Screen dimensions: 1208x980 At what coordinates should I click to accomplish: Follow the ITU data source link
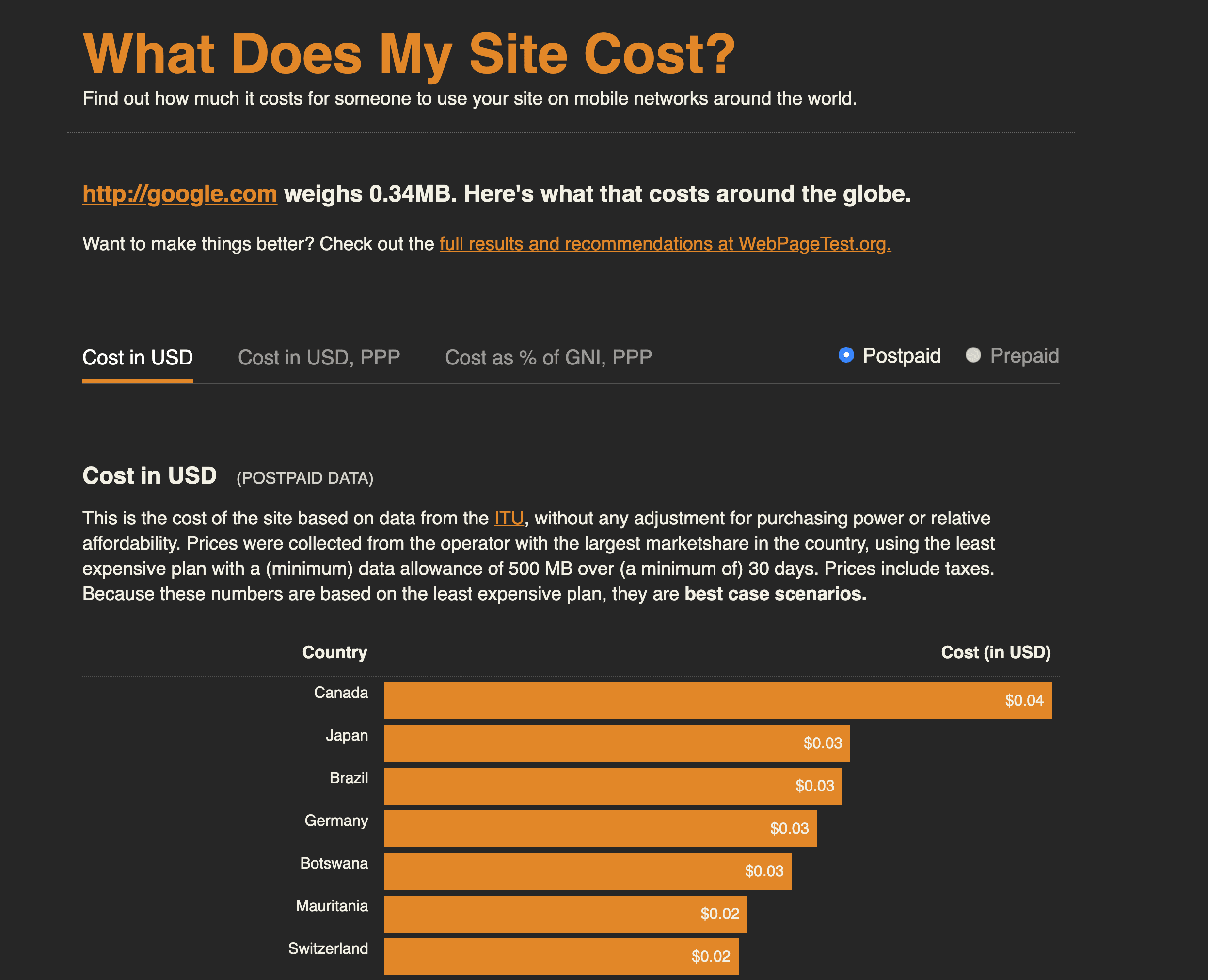tap(509, 518)
